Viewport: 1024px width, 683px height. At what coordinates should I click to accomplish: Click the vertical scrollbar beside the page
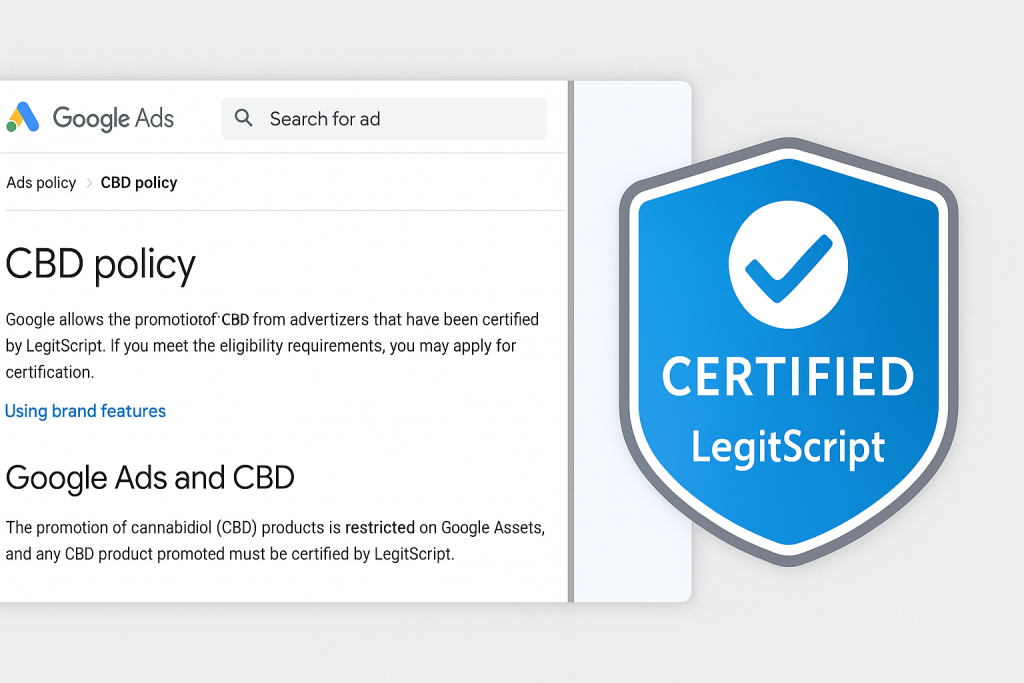(x=571, y=342)
